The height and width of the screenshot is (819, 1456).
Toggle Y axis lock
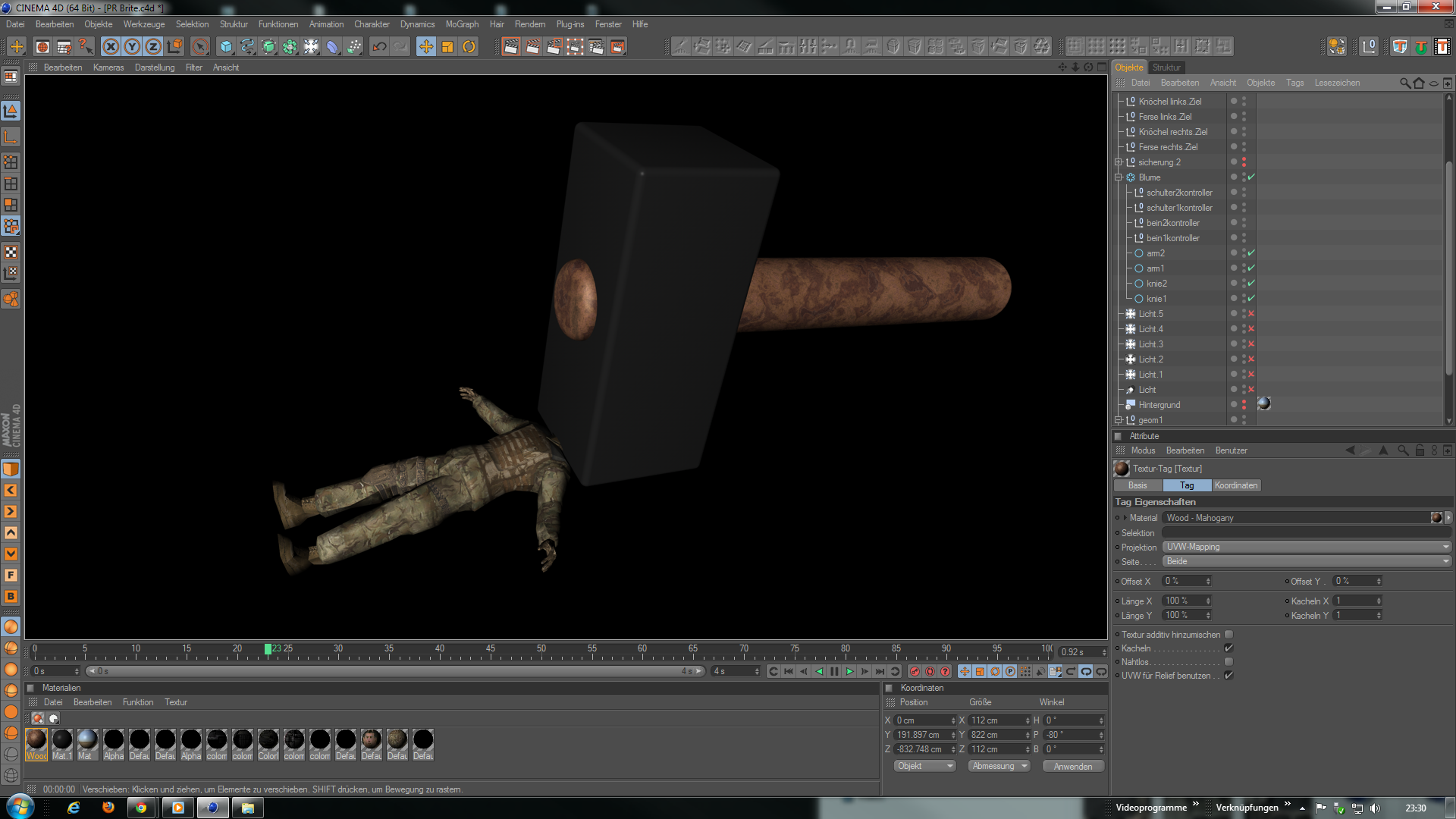pos(132,47)
